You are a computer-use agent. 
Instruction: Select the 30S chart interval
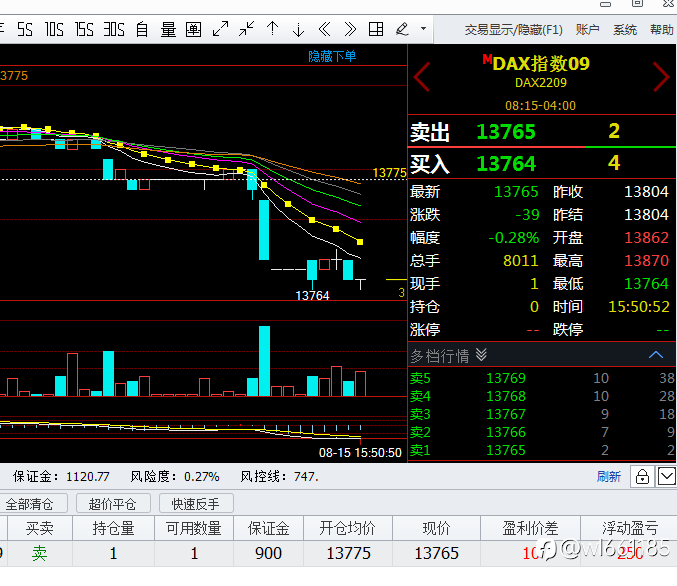(114, 30)
